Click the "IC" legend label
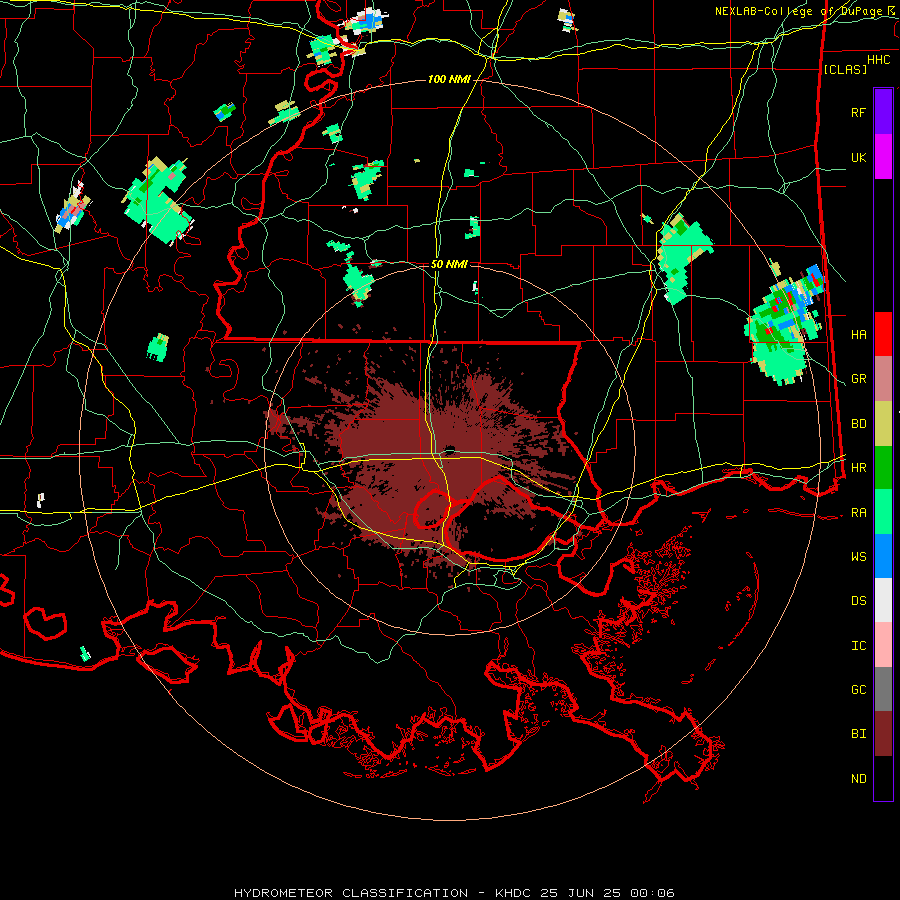The height and width of the screenshot is (900, 900). (858, 646)
